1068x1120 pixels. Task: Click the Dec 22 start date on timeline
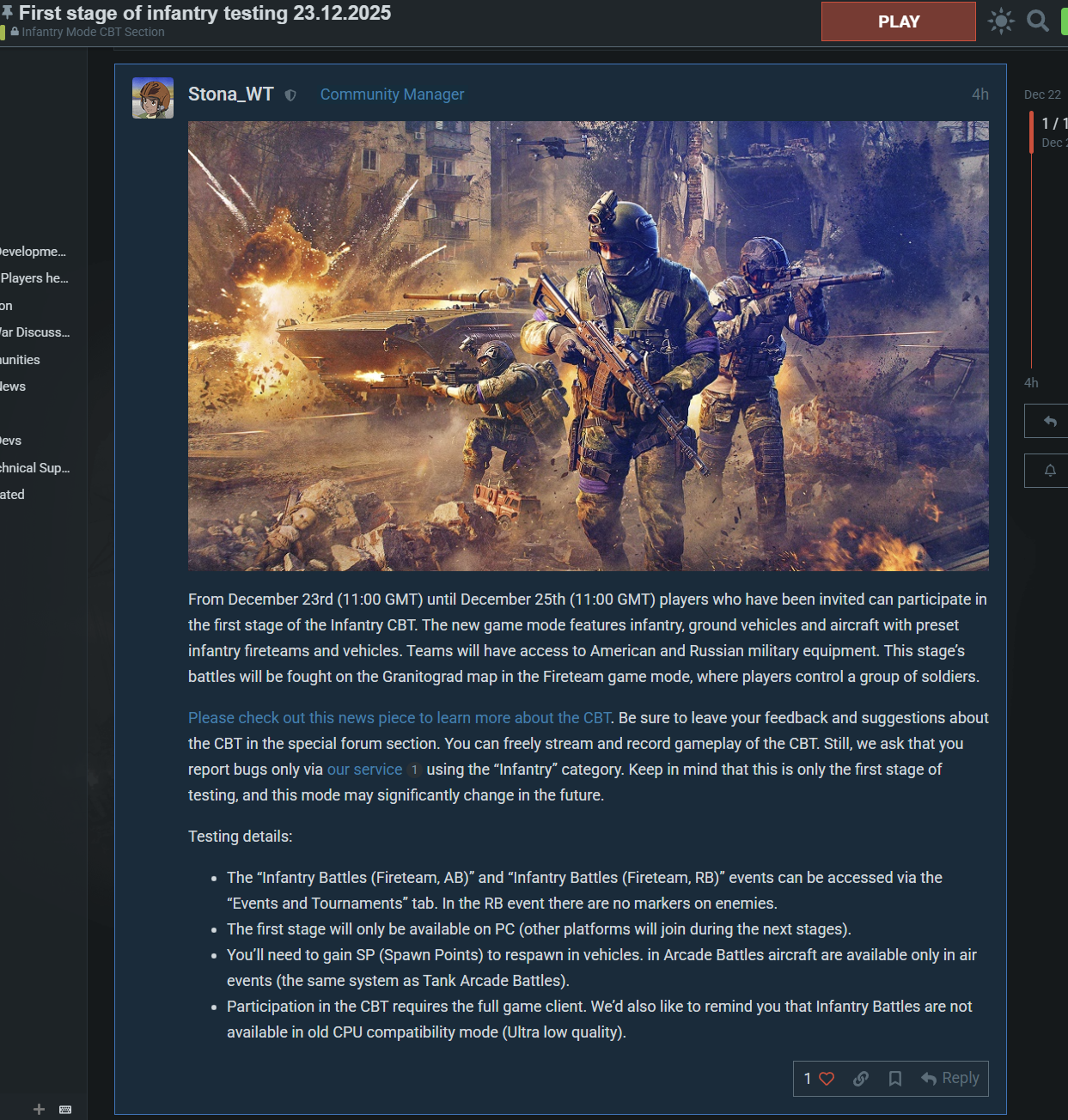(x=1042, y=94)
